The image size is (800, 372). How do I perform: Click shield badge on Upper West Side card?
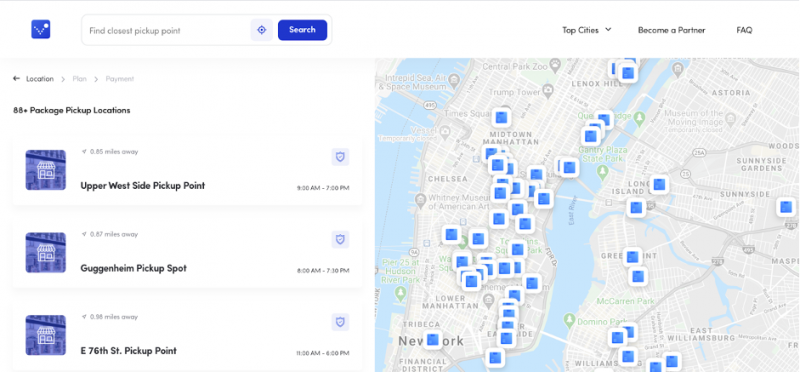point(340,157)
